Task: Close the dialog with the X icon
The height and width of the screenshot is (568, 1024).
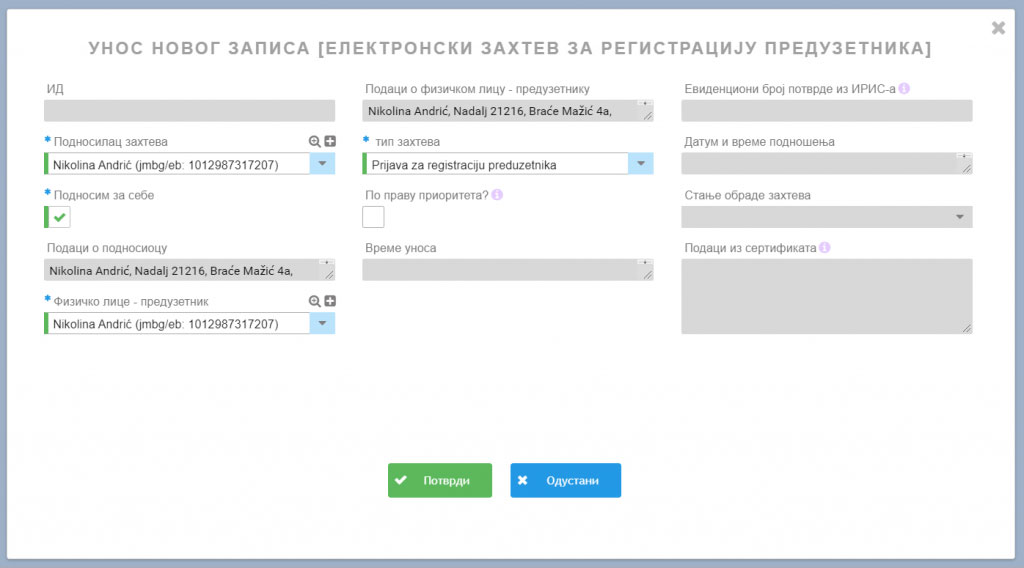Action: (997, 28)
